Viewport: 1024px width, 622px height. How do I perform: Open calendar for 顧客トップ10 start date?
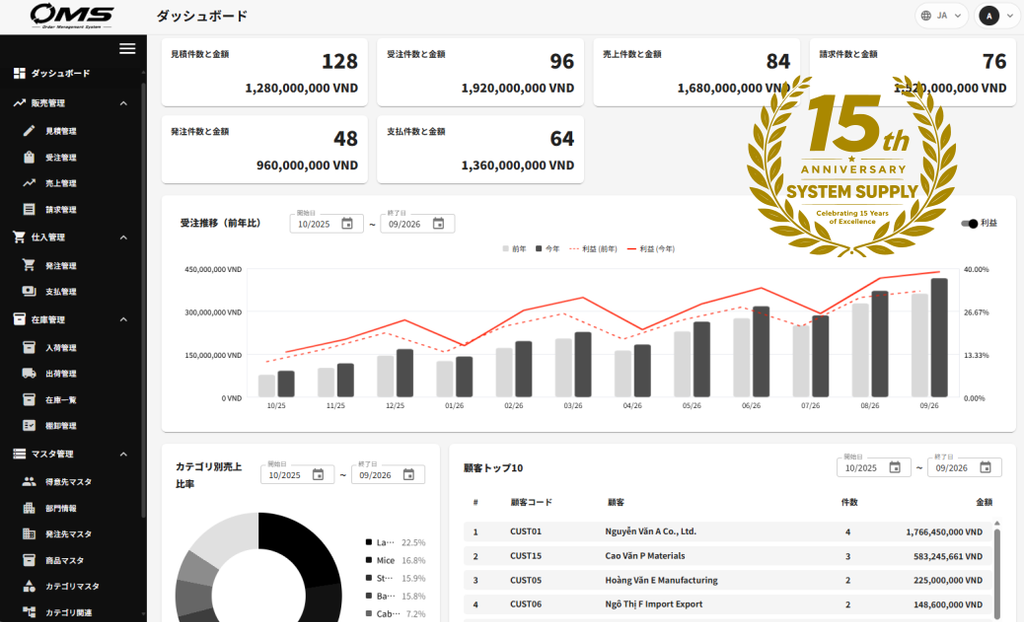coord(895,467)
